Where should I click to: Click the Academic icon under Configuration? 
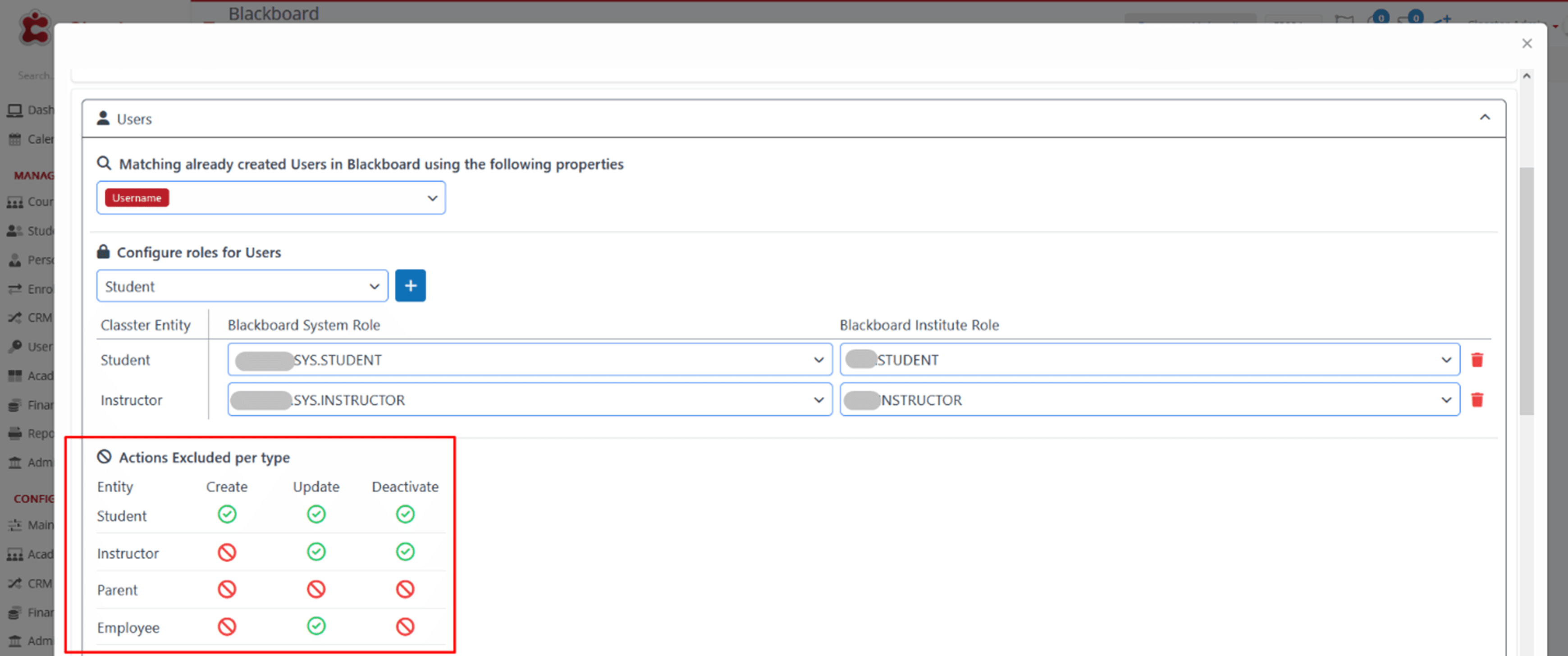point(15,555)
